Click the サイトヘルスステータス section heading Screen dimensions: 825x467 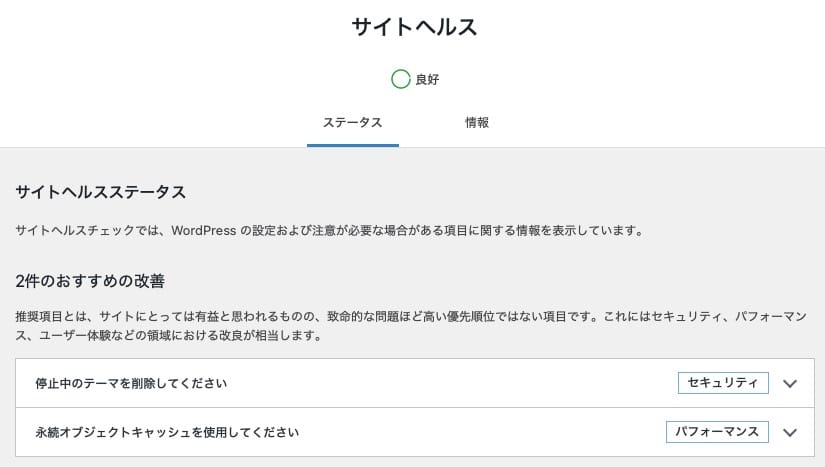101,192
